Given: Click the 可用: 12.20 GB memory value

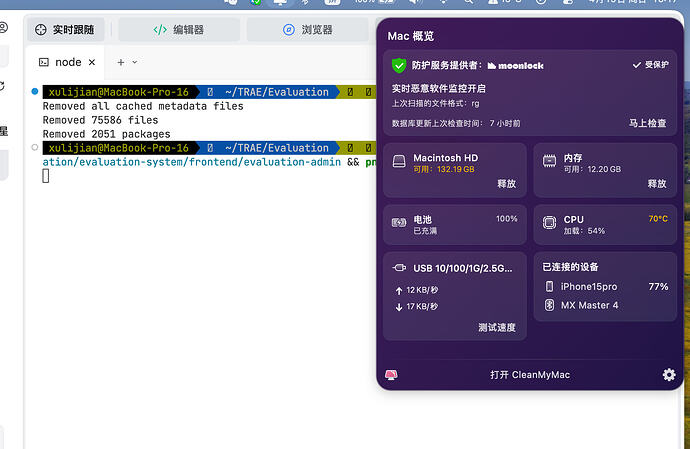Looking at the screenshot, I should [x=592, y=169].
